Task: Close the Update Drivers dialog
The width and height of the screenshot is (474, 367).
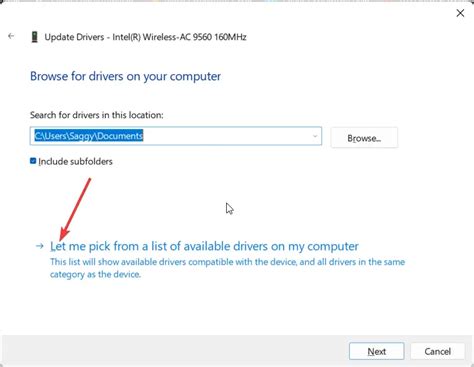Action: [x=460, y=13]
